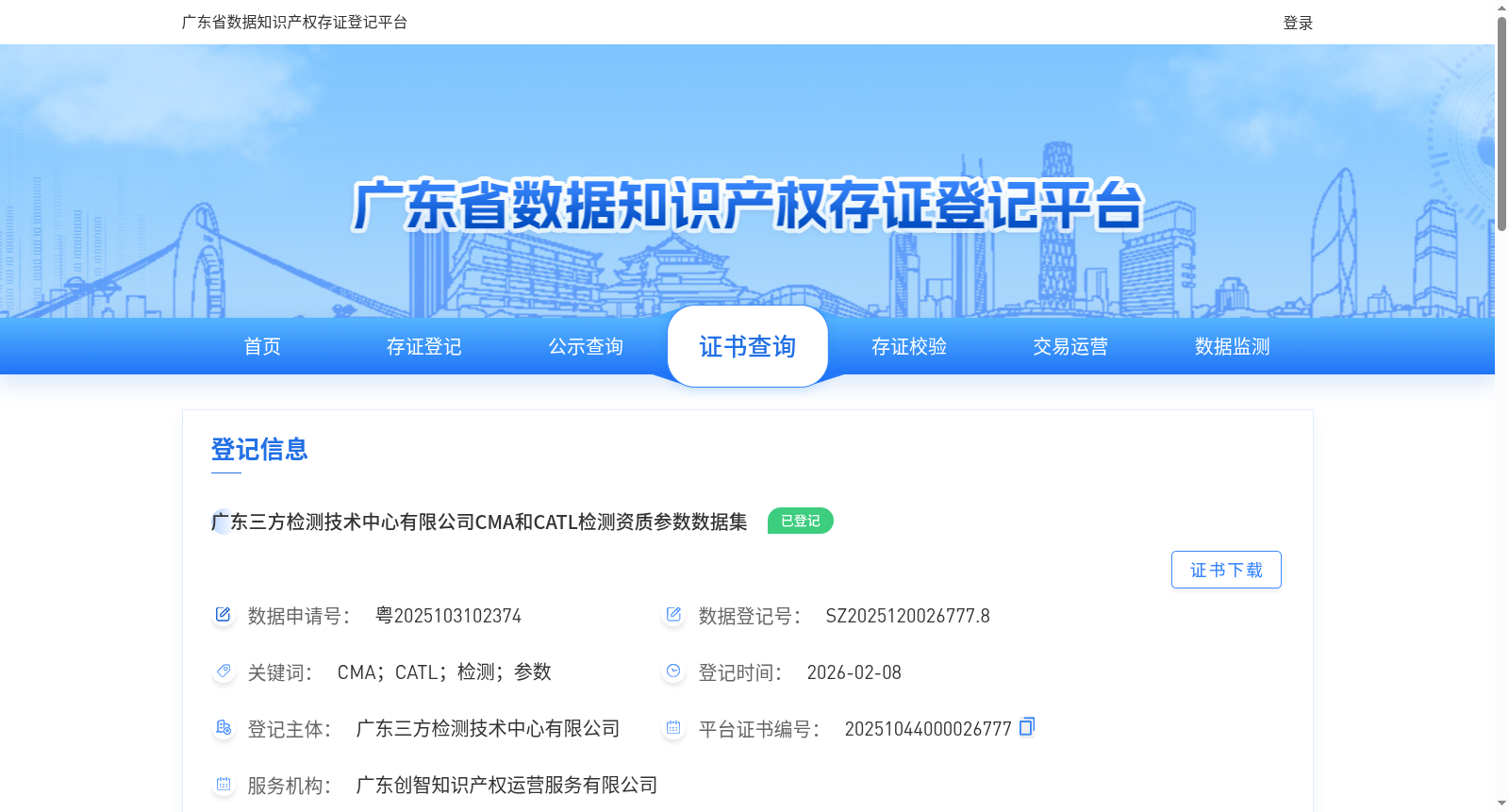
Task: Click registrant 广东三方检测技术中心有限公司 value
Action: pos(488,728)
